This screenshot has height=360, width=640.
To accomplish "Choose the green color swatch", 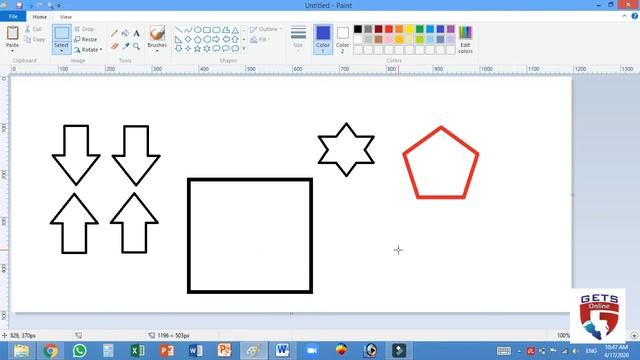I will [x=420, y=29].
